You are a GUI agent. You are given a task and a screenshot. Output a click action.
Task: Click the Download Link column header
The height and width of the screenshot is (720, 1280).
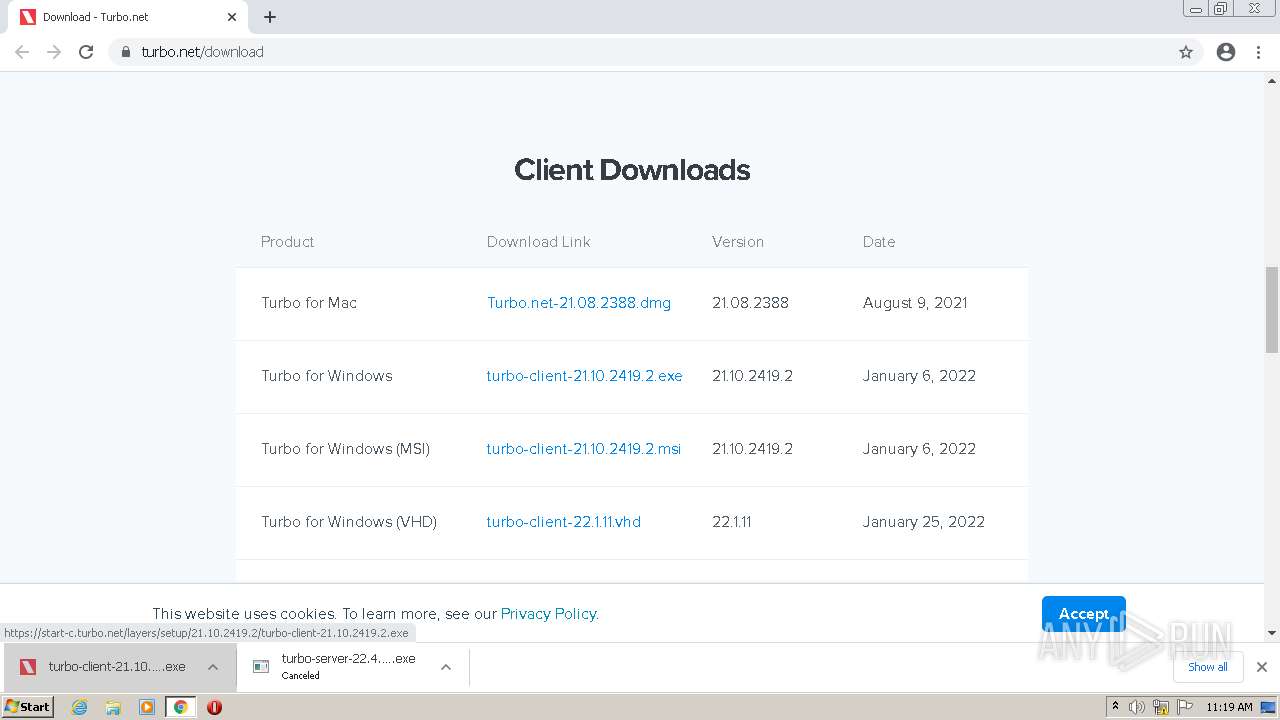[x=538, y=242]
